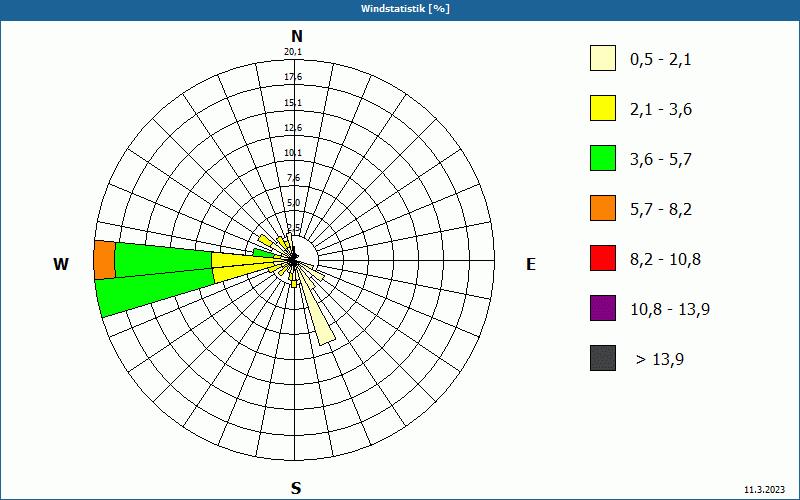Click the orange 5,7 - 8,2 legend swatch

click(x=603, y=208)
